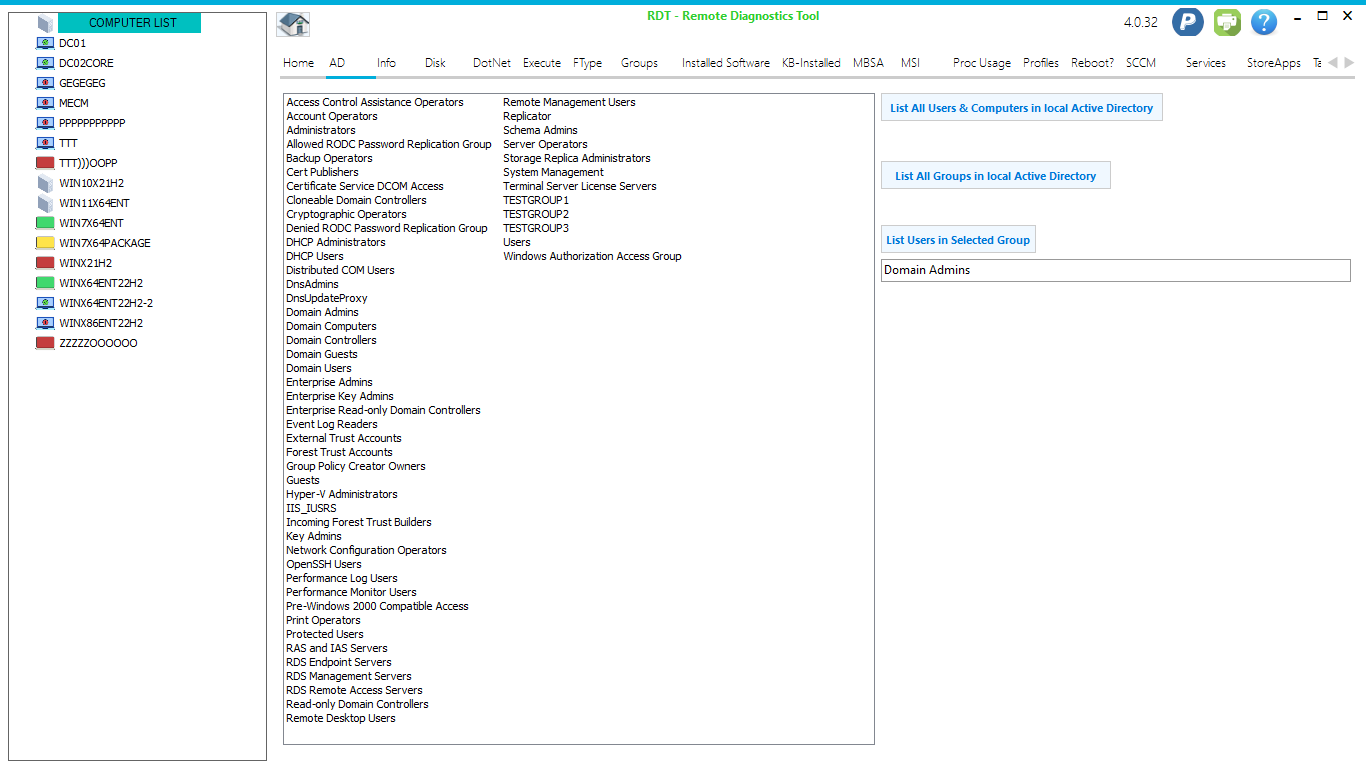1366x768 pixels.
Task: Select the TESTGROUP2 entry
Action: (x=536, y=214)
